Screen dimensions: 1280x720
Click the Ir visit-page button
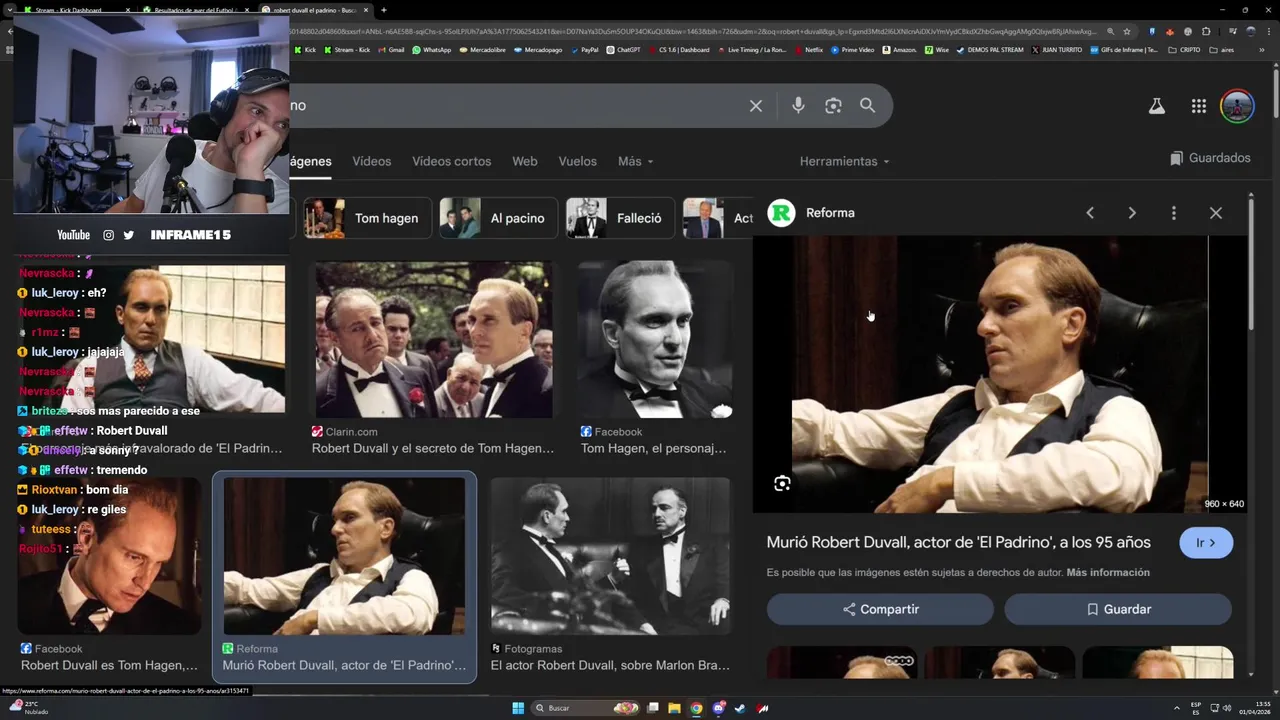(1206, 543)
